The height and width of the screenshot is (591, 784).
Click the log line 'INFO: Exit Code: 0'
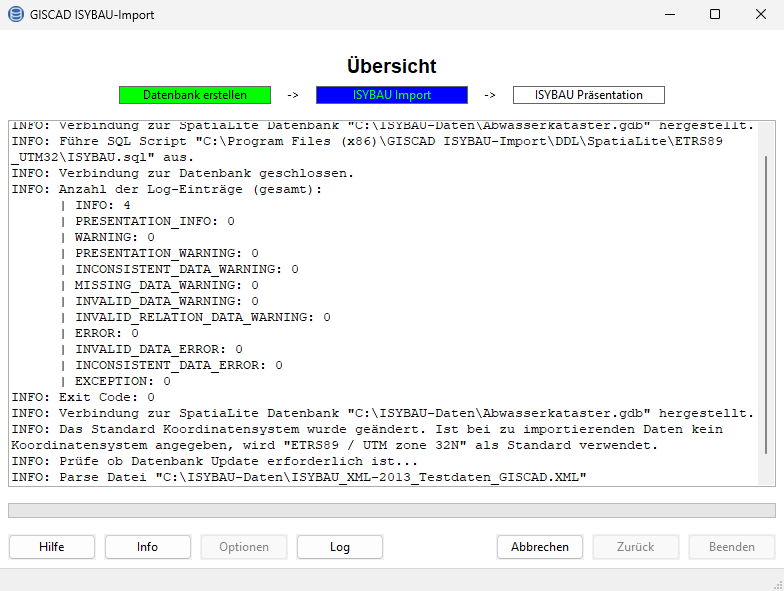coord(83,397)
